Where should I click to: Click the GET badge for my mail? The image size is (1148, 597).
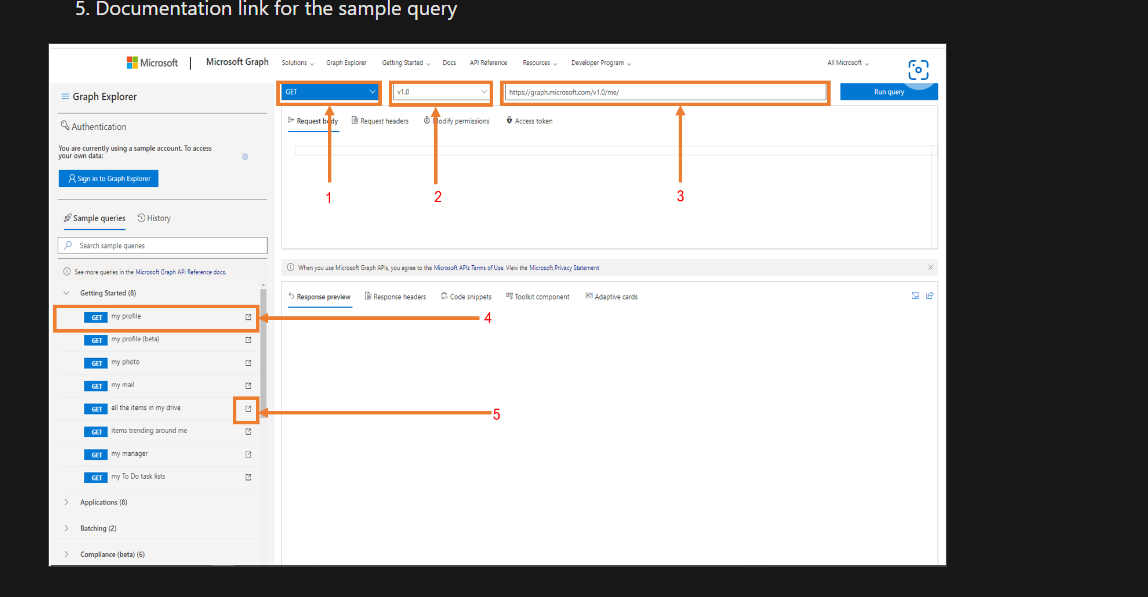click(x=96, y=386)
